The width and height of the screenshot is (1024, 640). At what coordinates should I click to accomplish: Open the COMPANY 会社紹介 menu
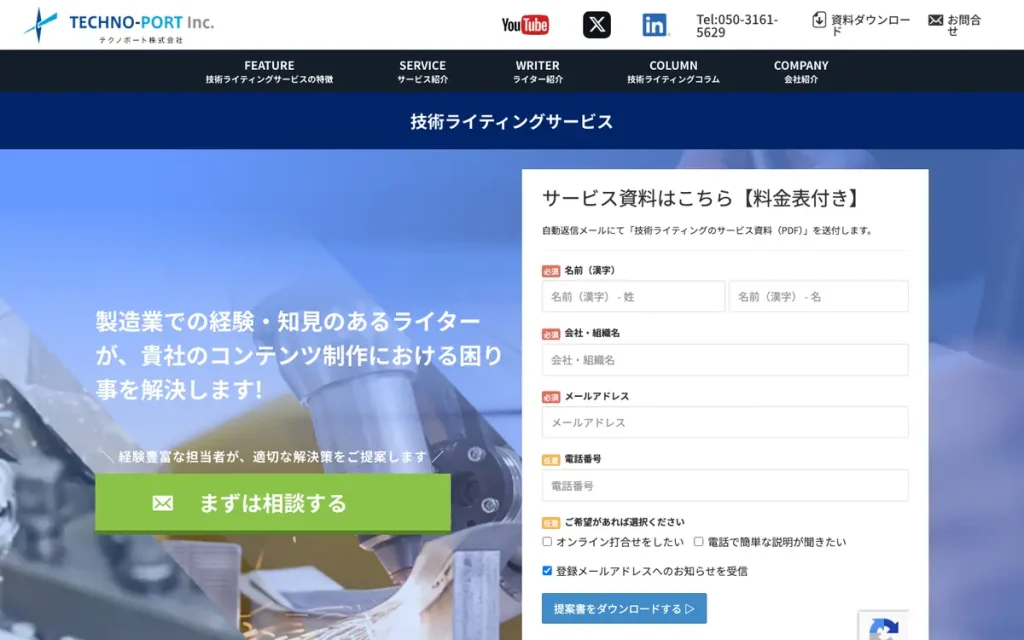801,71
